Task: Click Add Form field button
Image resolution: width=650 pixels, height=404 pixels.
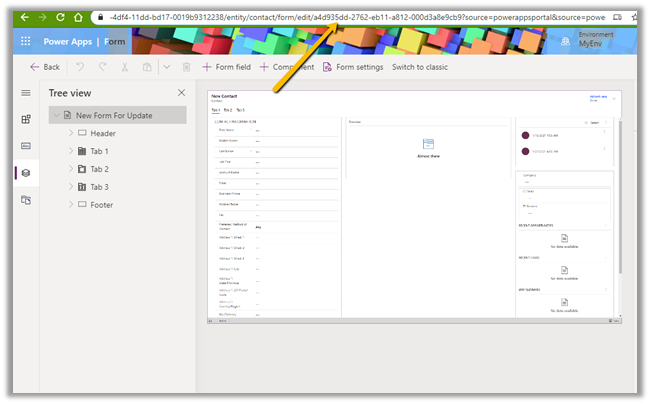Action: 226,67
